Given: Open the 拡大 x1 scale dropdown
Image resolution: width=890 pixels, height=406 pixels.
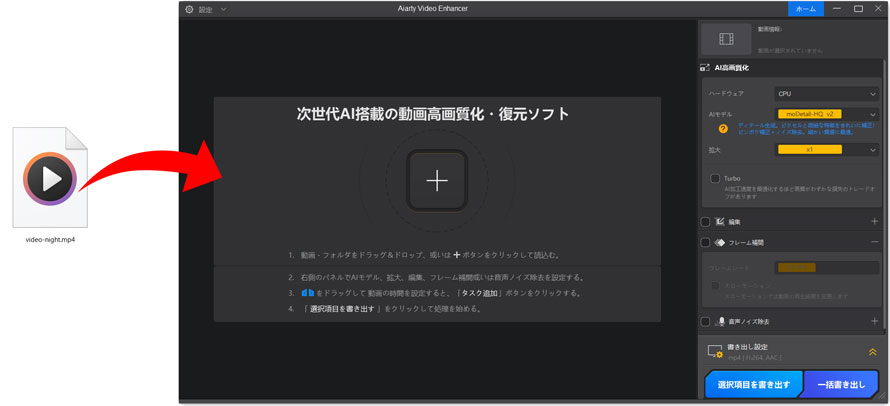Looking at the screenshot, I should click(x=826, y=150).
